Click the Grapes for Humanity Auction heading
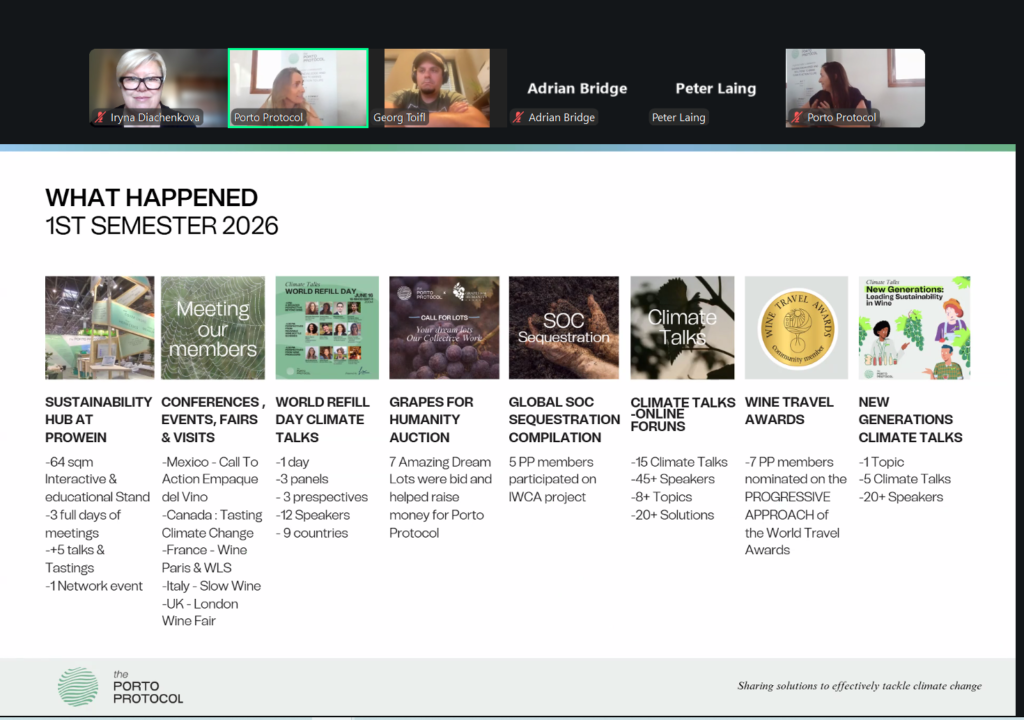Screen dimensions: 1024x720 tap(431, 419)
